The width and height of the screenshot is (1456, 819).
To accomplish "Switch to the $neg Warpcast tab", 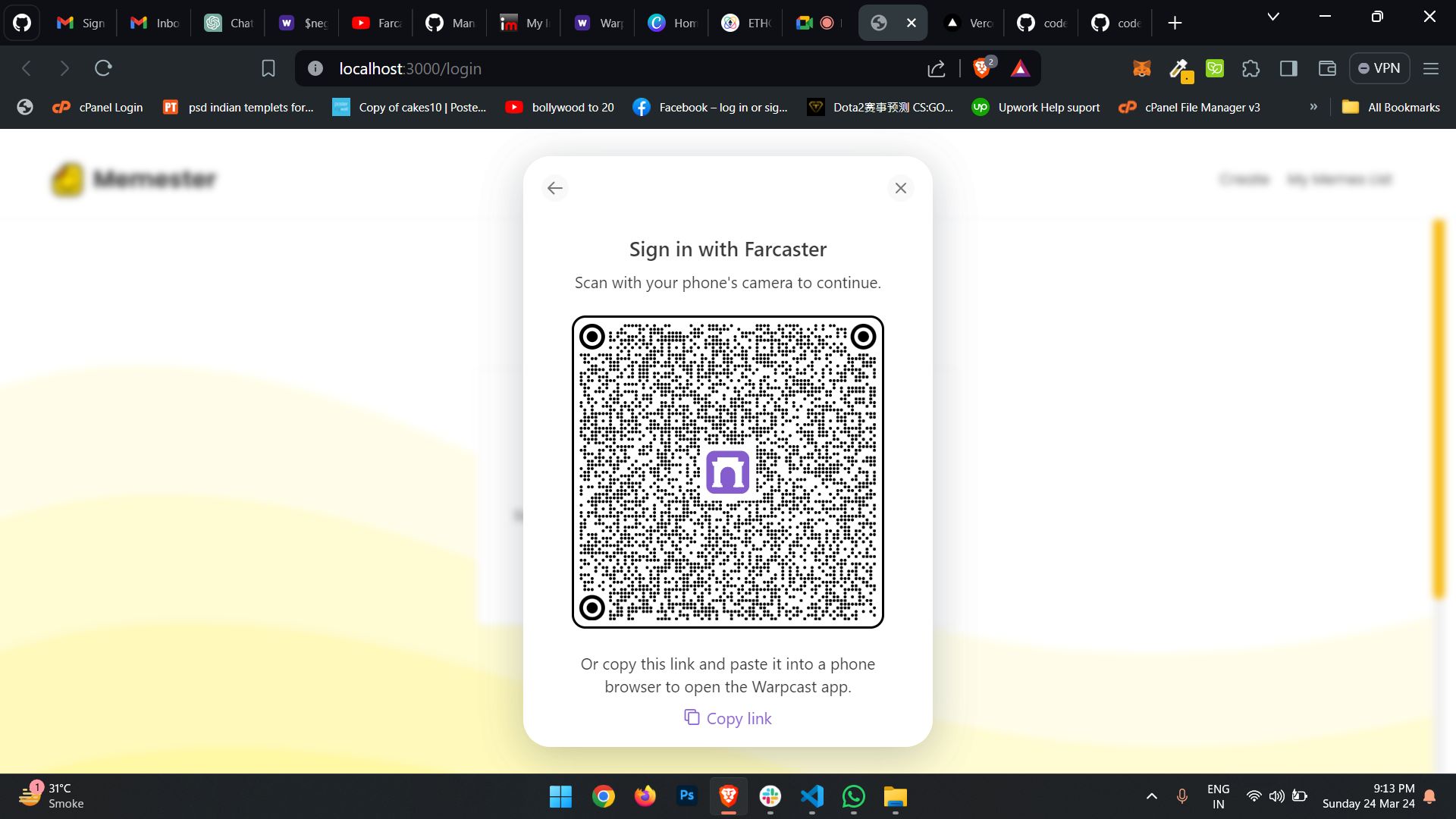I will point(302,23).
